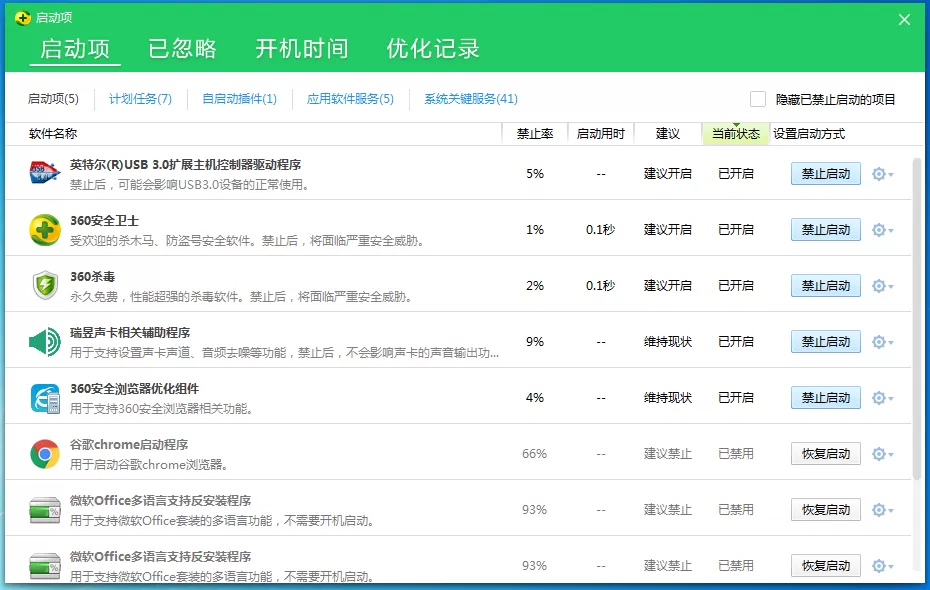930x590 pixels.
Task: Click 禁止启动 for 360杀毒
Action: tap(826, 286)
